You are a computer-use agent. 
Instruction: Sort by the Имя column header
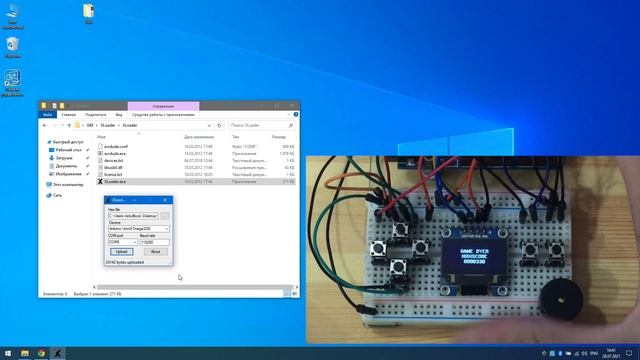pos(101,137)
